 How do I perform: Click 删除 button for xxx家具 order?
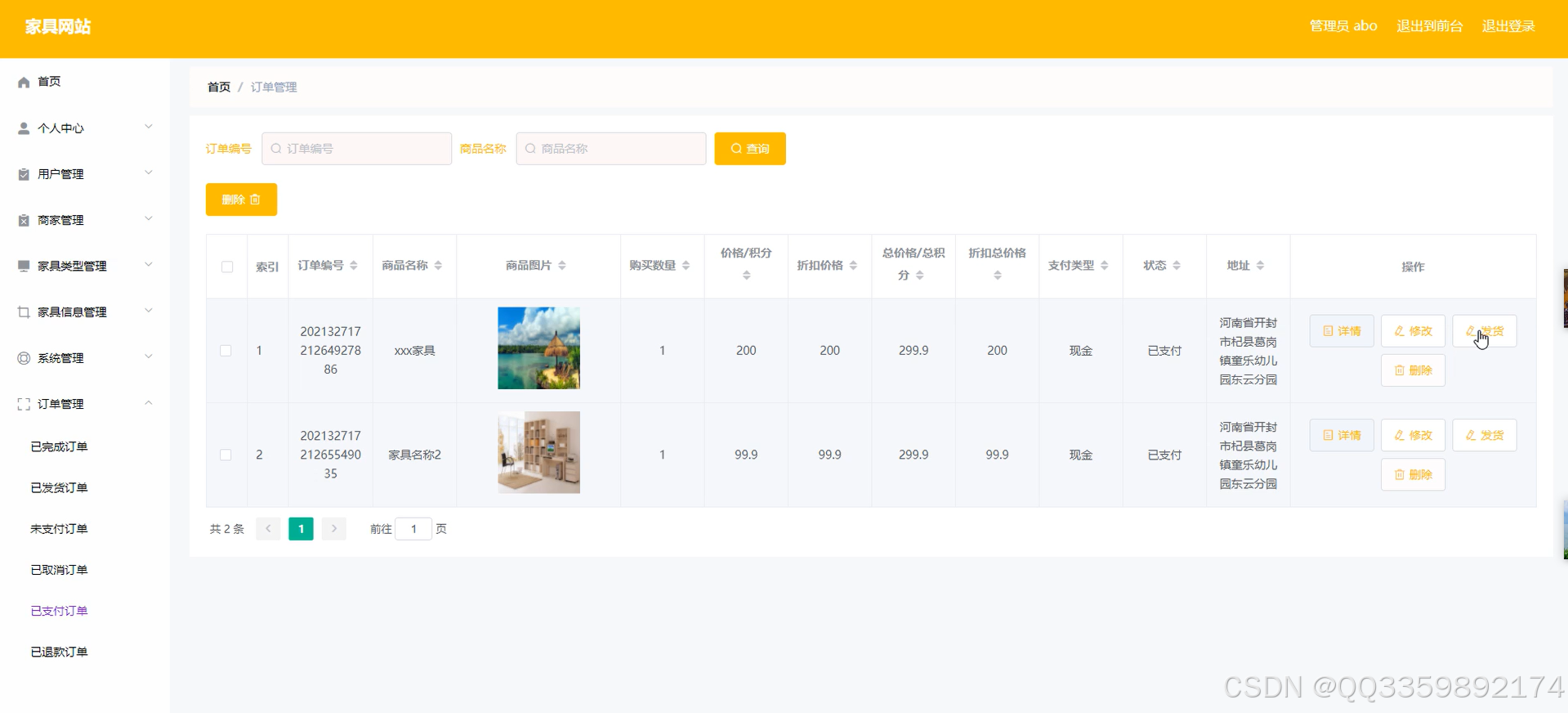click(x=1413, y=370)
